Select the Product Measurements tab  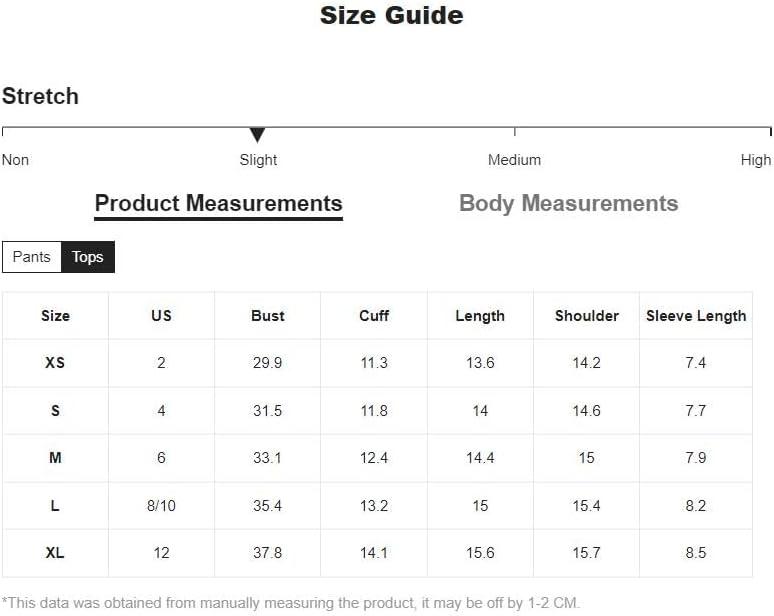click(219, 204)
